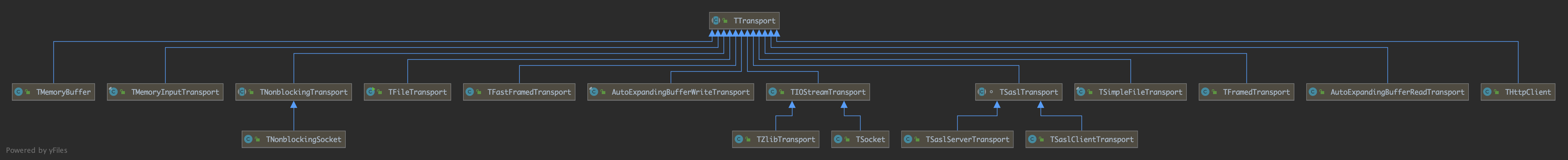The width and height of the screenshot is (1568, 160).
Task: Click the public visibility icon on TZlibTransport
Action: point(748,140)
